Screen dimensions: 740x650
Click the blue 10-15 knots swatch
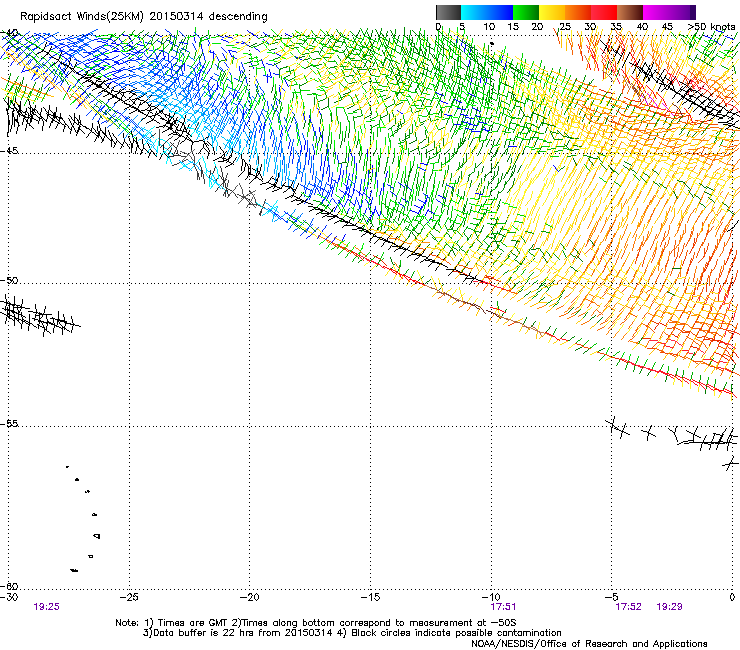[x=500, y=12]
